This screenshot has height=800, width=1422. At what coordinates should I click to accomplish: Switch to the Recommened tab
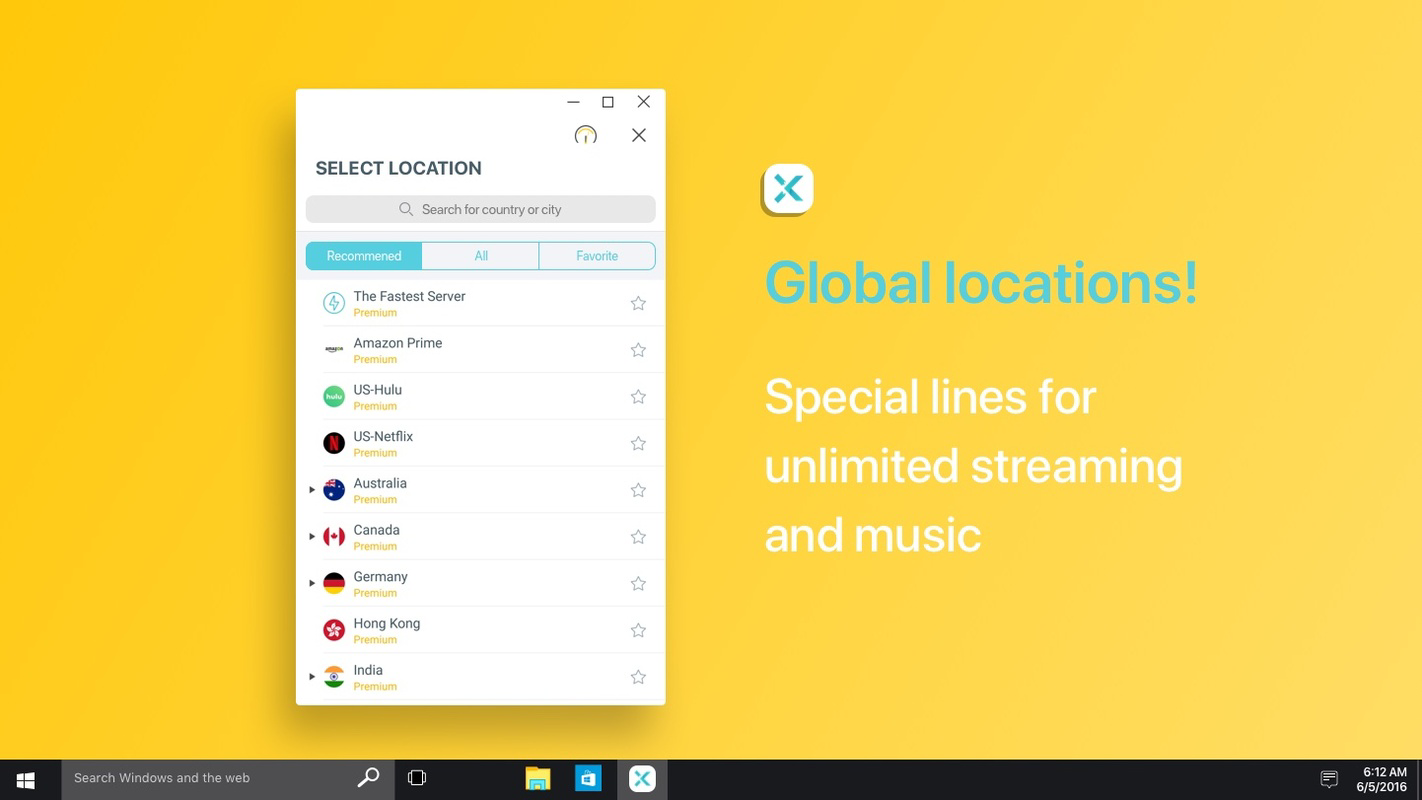[364, 256]
